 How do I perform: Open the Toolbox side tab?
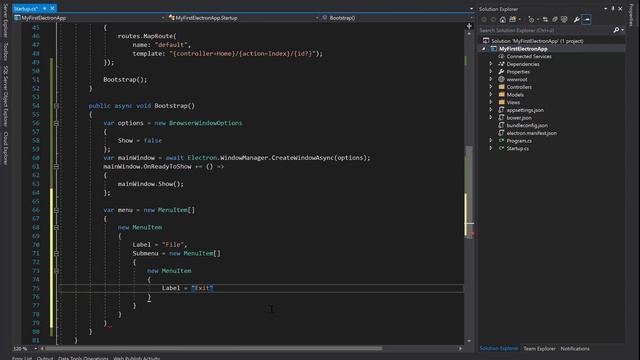pyautogui.click(x=5, y=52)
